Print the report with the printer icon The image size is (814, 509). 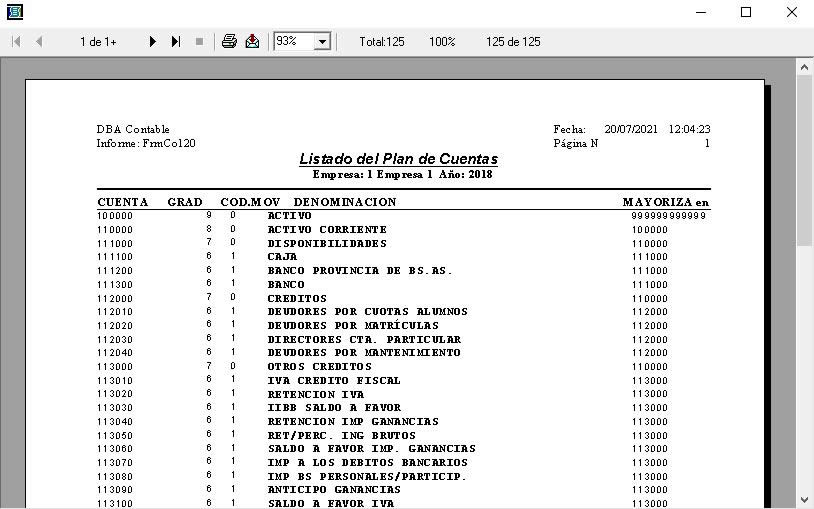point(229,42)
